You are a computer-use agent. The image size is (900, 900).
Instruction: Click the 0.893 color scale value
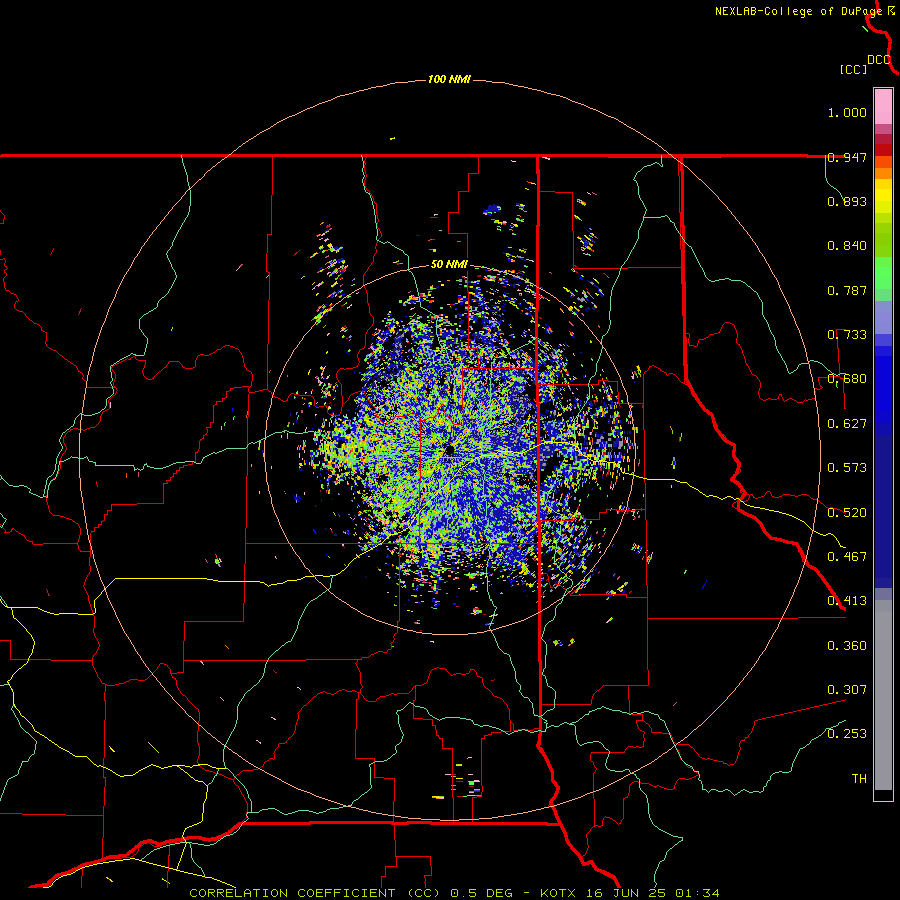(847, 201)
